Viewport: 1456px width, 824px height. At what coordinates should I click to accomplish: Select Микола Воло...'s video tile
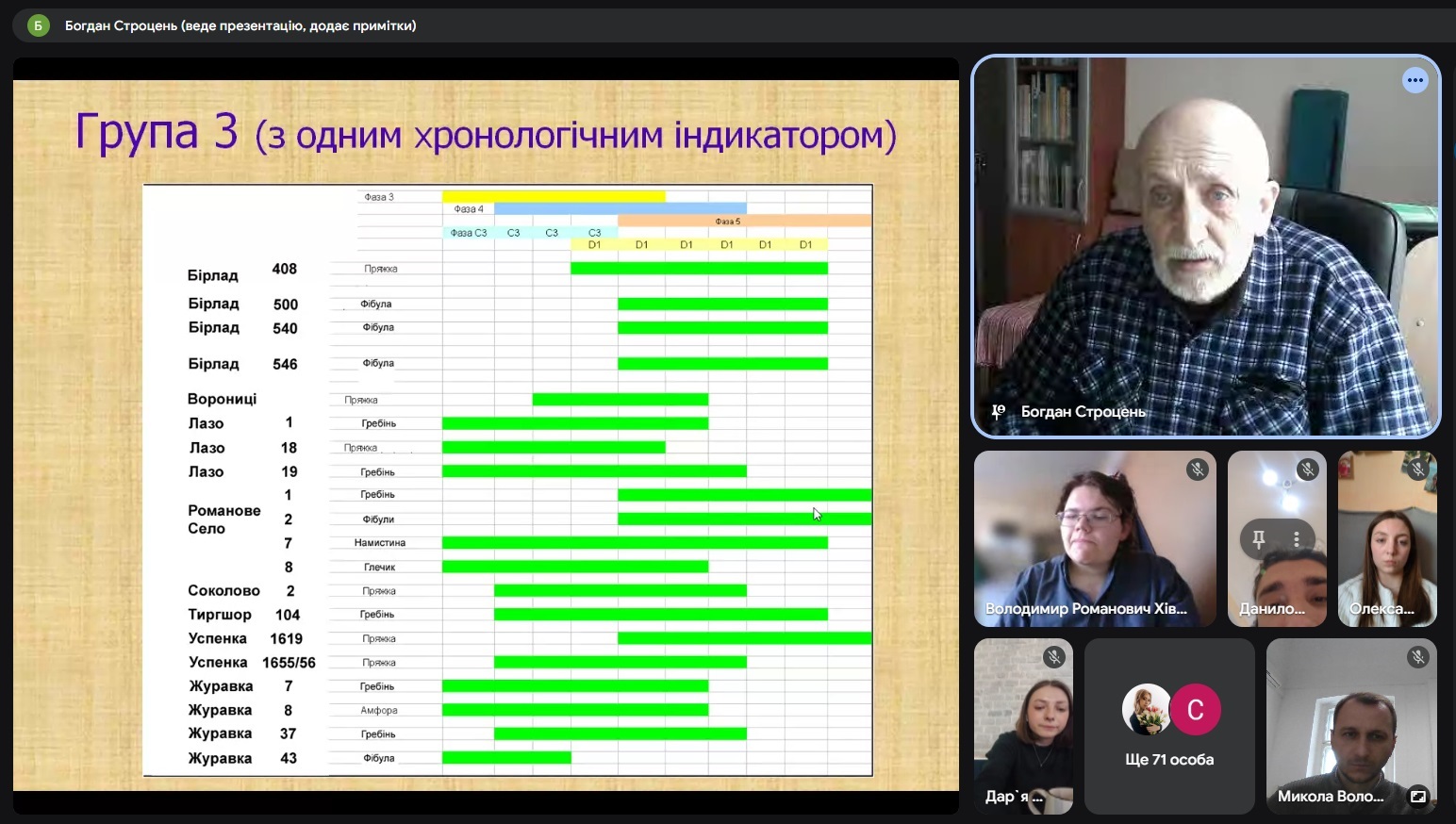(x=1351, y=726)
